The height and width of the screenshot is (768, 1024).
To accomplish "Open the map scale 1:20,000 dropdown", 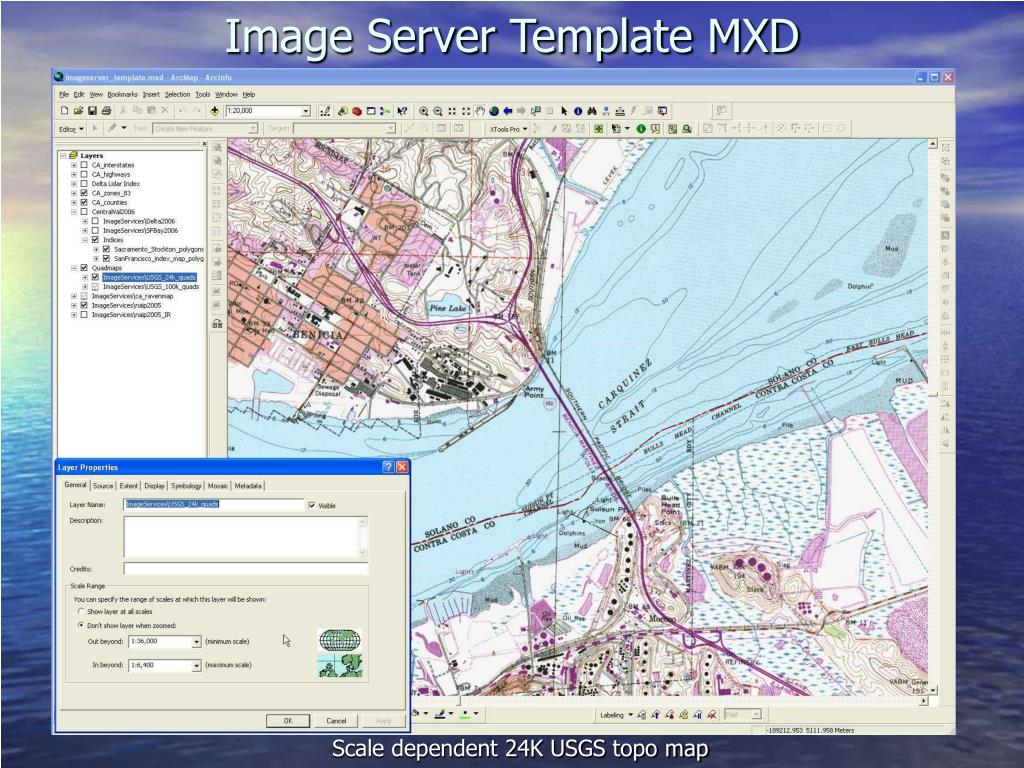I will pyautogui.click(x=305, y=111).
